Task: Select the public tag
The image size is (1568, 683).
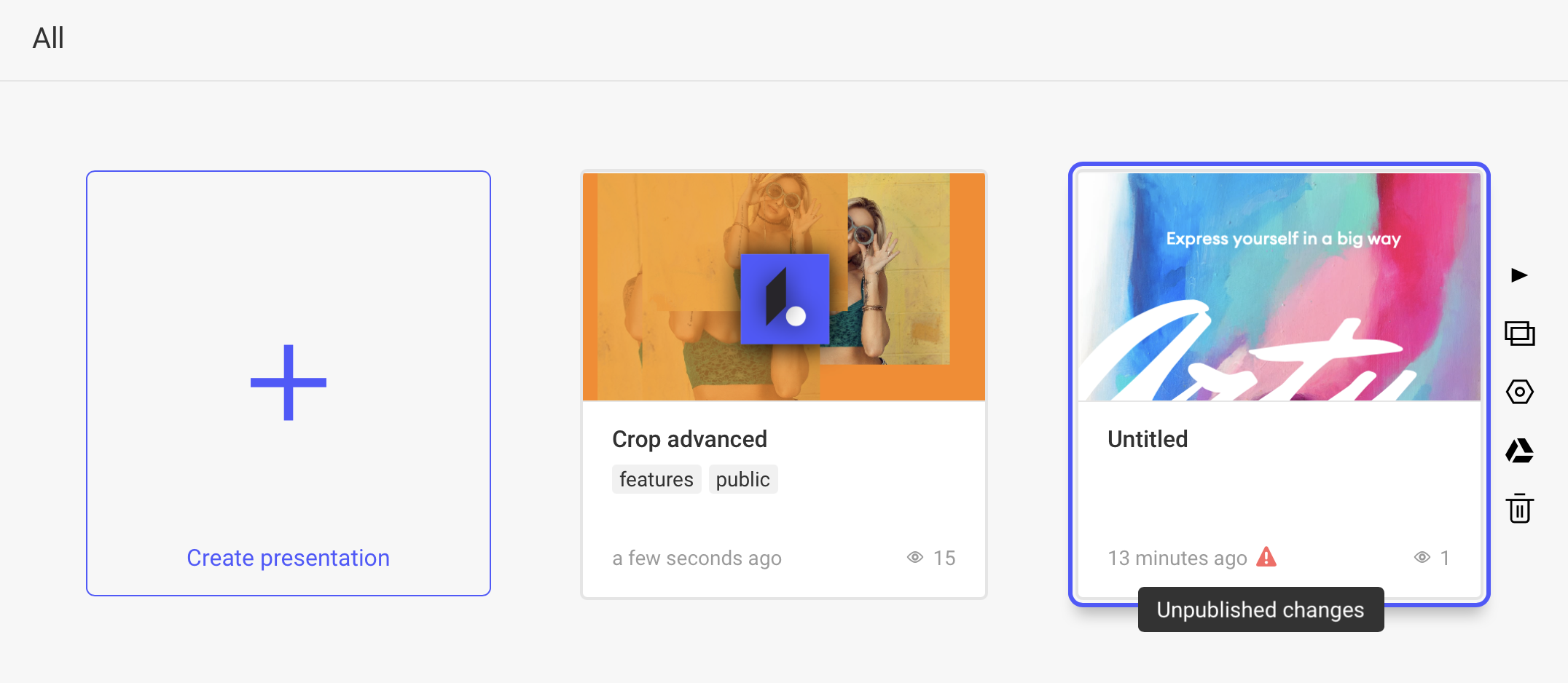Action: (x=743, y=479)
